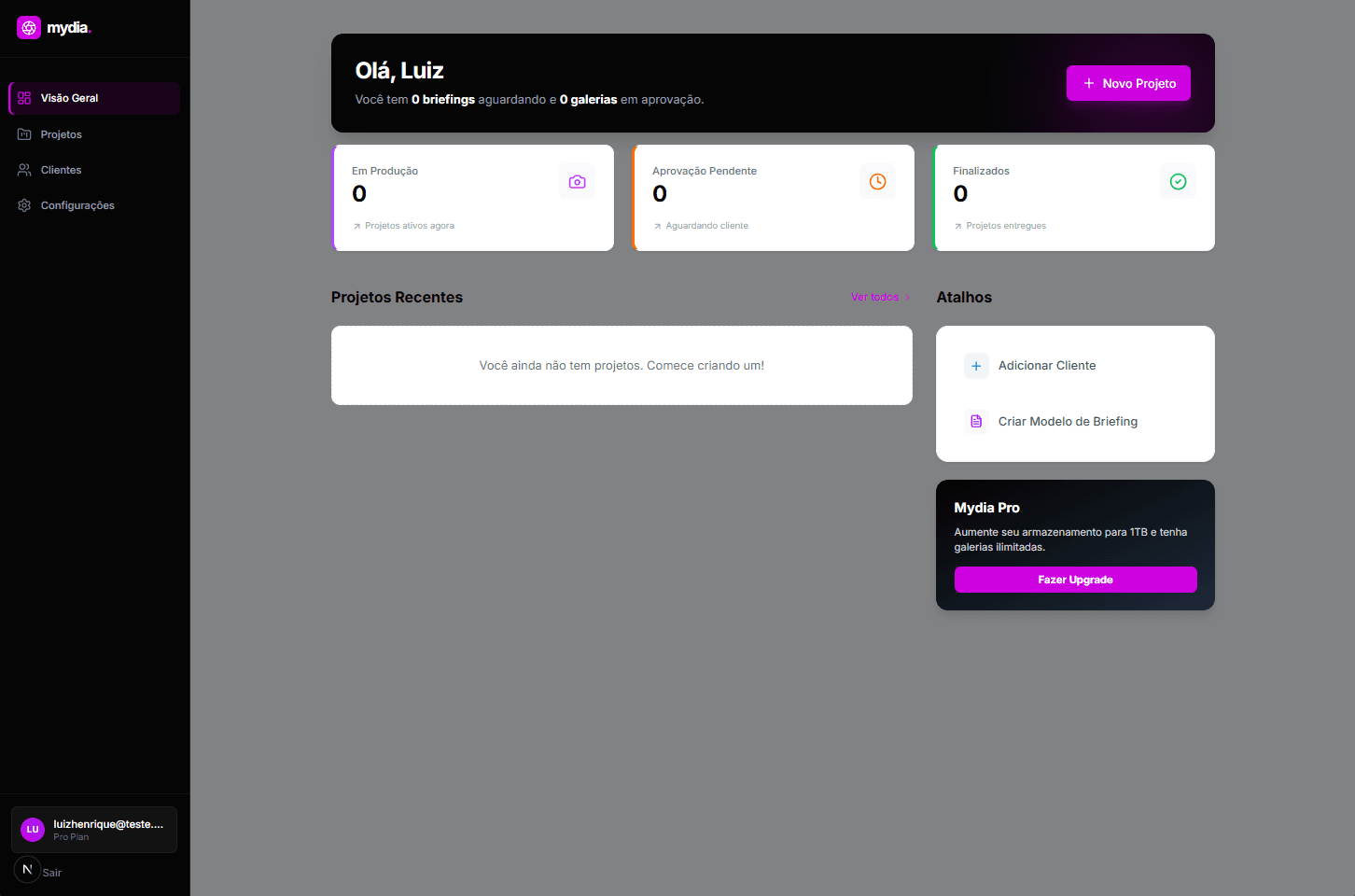Expand the luizhenrique account panel
The width and height of the screenshot is (1355, 896).
(108, 829)
